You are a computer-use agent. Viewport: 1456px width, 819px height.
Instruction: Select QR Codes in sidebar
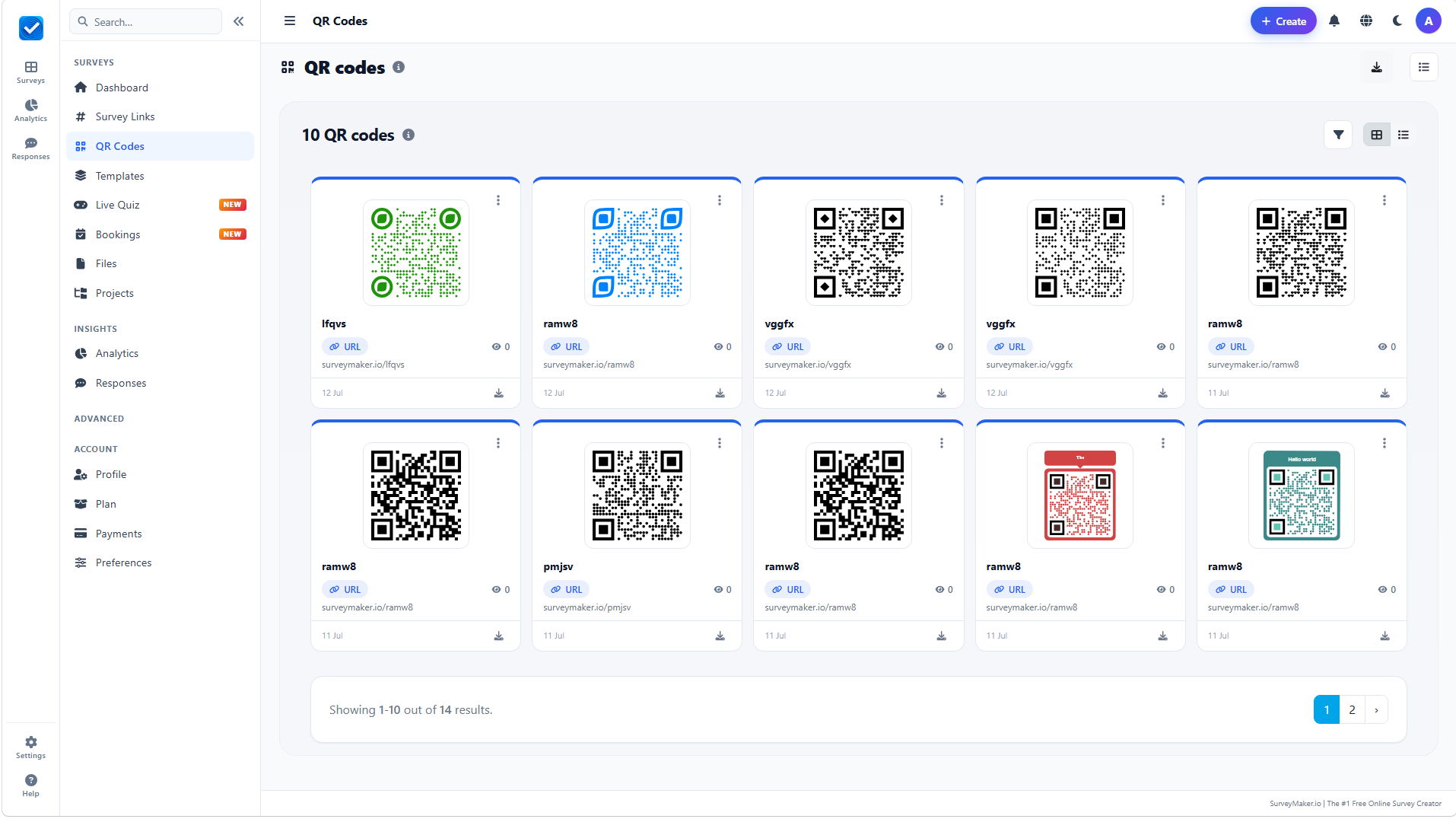[x=160, y=146]
